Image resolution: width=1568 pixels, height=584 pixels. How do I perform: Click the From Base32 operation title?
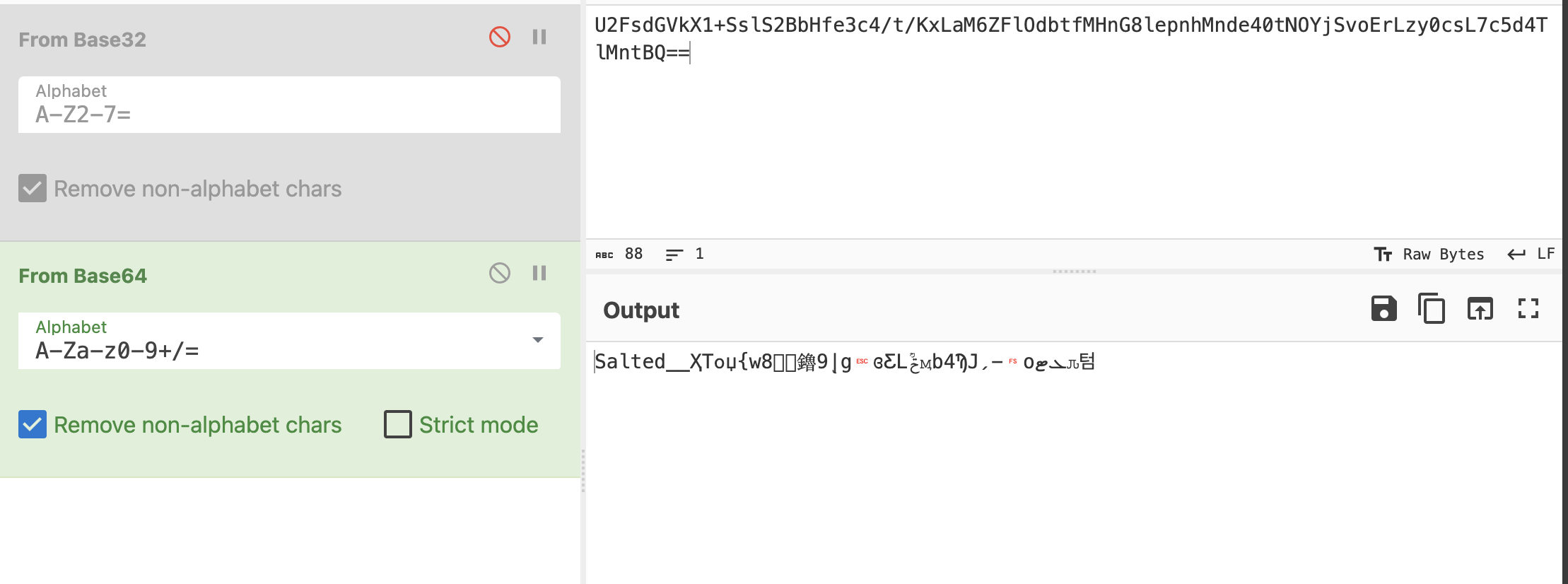[x=83, y=40]
